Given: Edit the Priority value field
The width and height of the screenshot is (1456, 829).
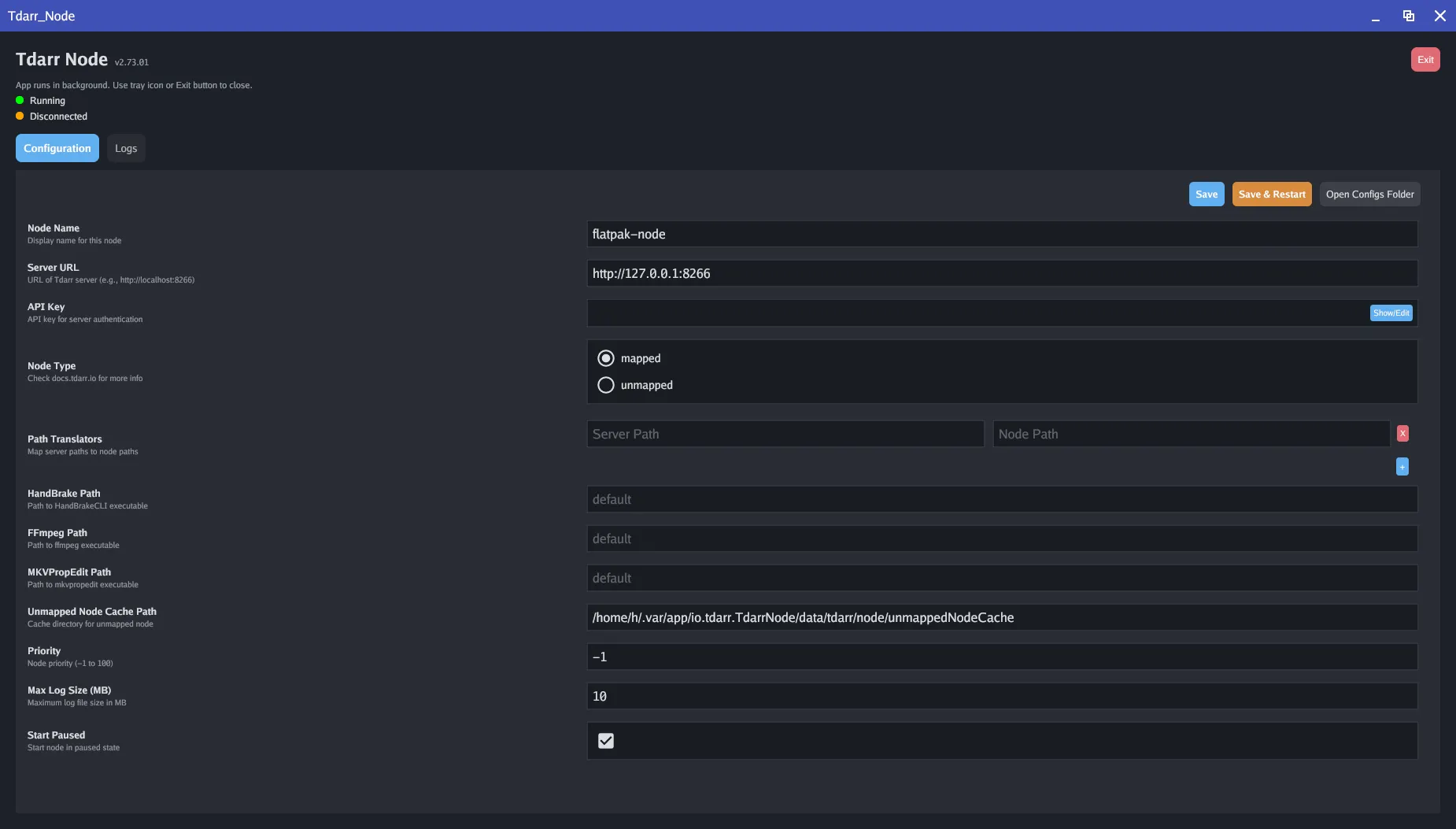Looking at the screenshot, I should point(1003,657).
